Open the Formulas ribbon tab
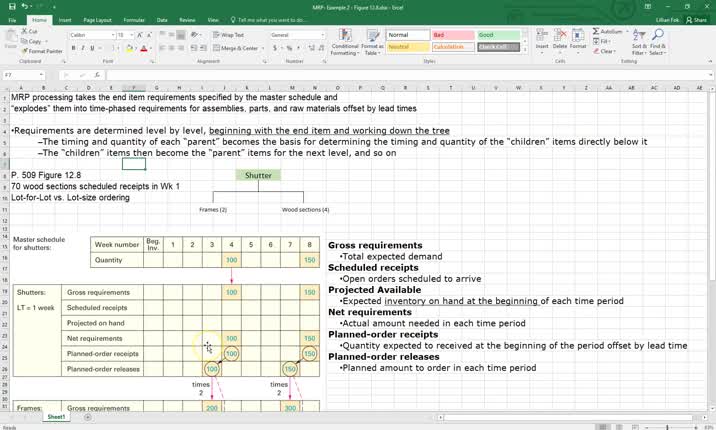The image size is (716, 430). [133, 20]
